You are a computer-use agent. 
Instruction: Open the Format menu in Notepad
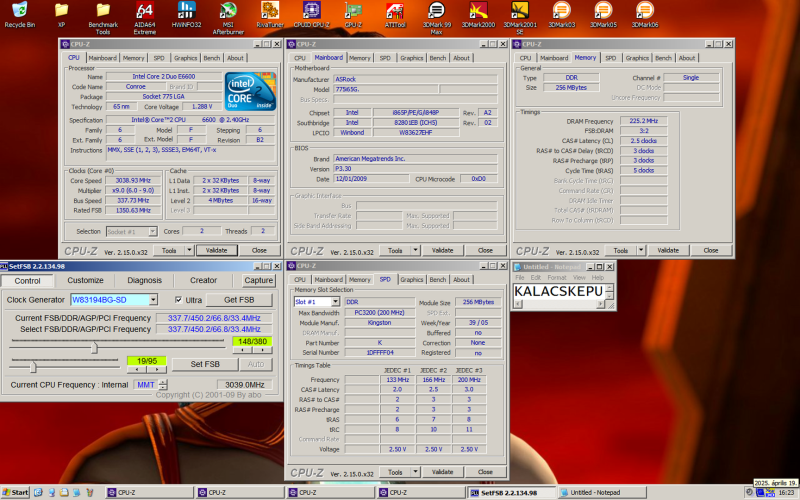pos(556,277)
